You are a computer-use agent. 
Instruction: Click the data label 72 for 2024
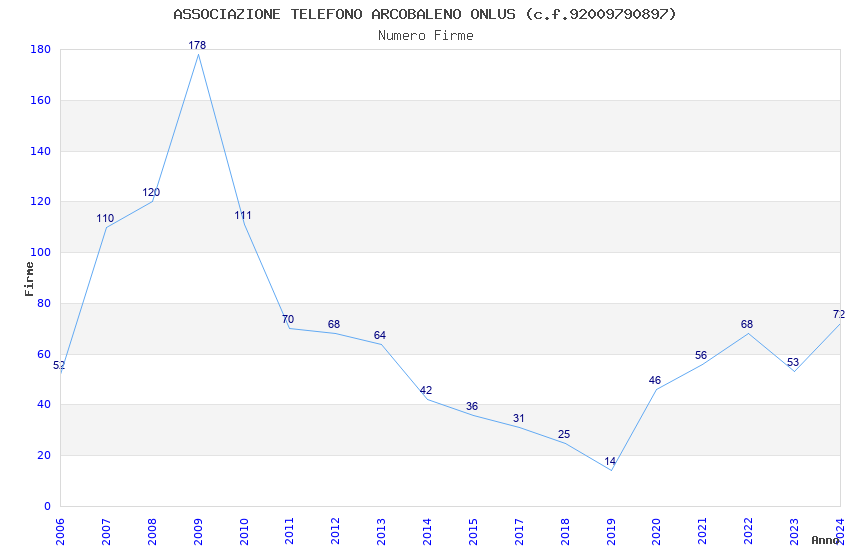[839, 314]
